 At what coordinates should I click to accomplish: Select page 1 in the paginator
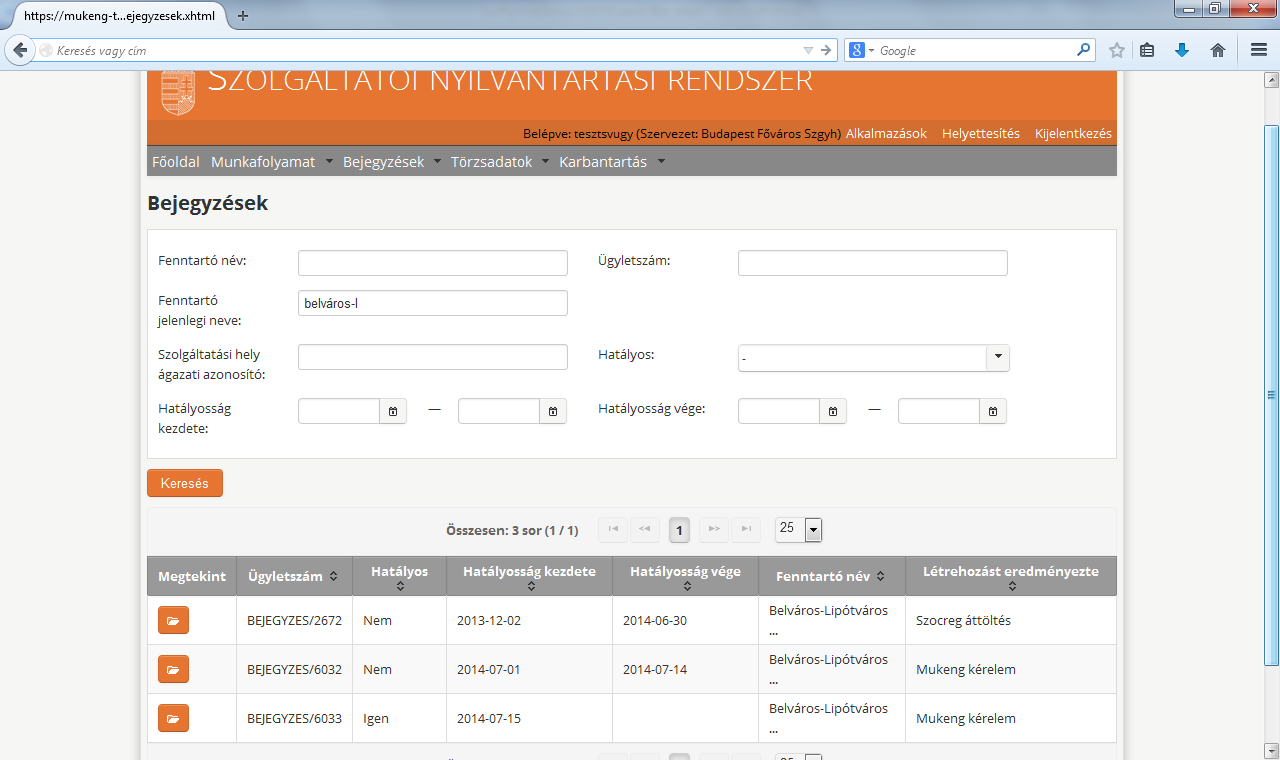pos(680,530)
